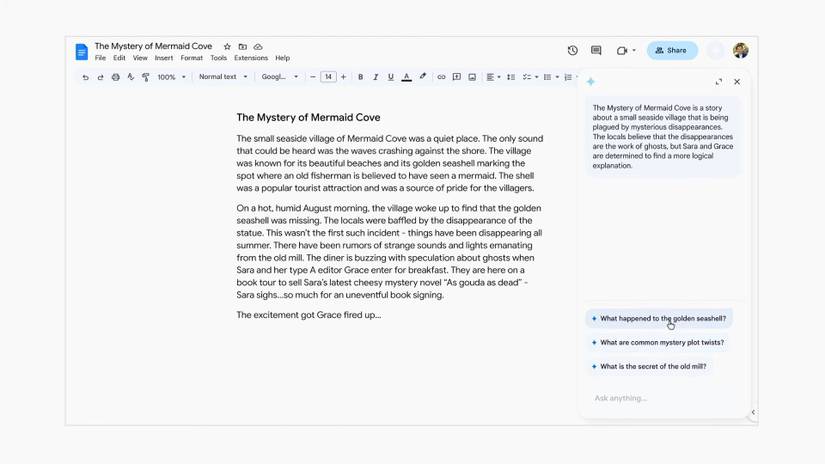825x464 pixels.
Task: Collapse the side panel with bottom chevron
Action: click(753, 412)
